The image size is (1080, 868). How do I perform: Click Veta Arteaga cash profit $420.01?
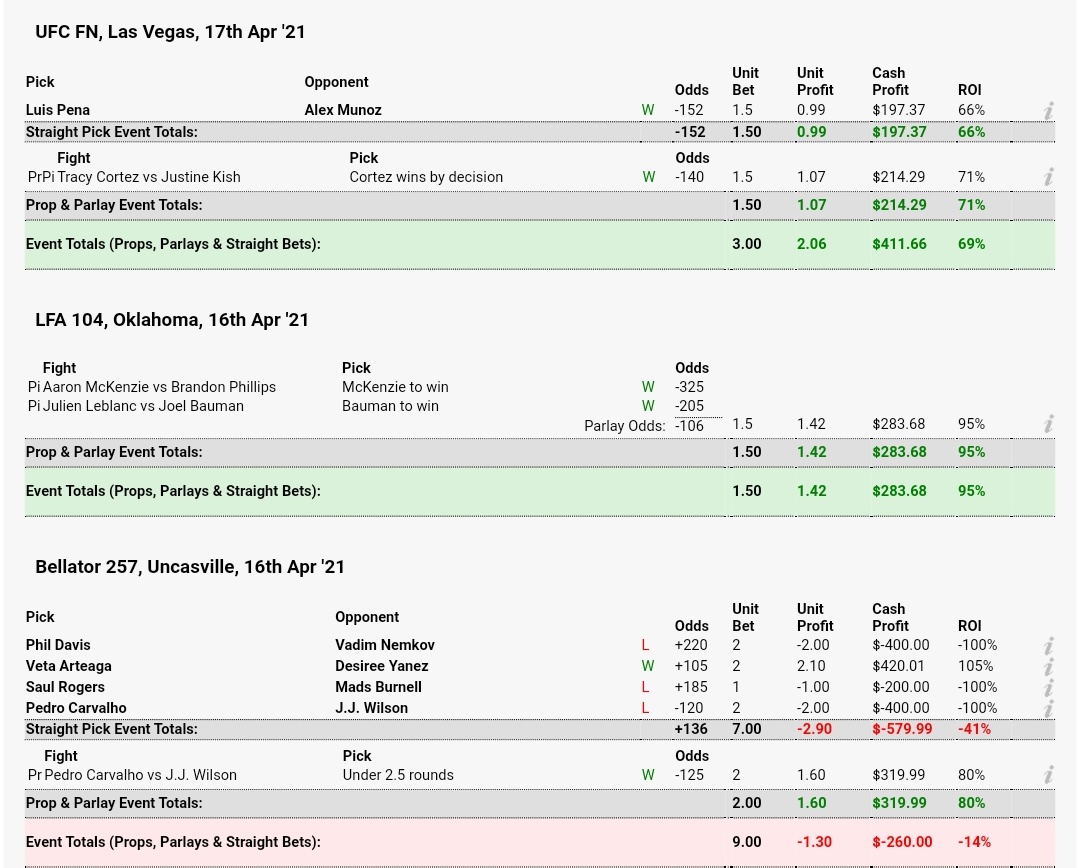point(898,666)
